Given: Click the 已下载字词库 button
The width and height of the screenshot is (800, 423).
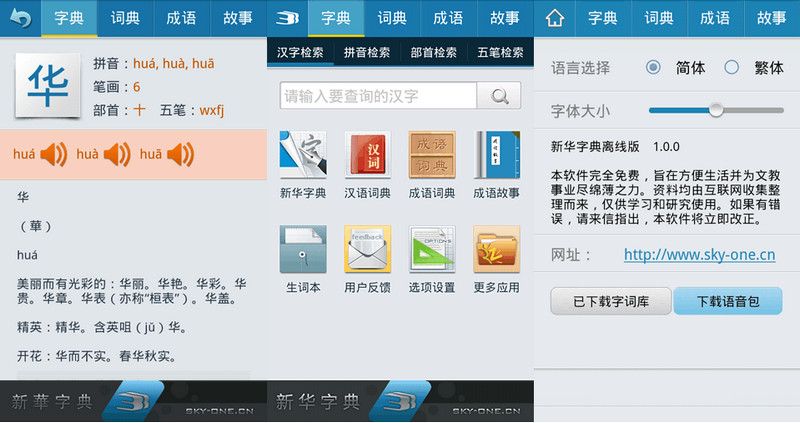Looking at the screenshot, I should [611, 301].
